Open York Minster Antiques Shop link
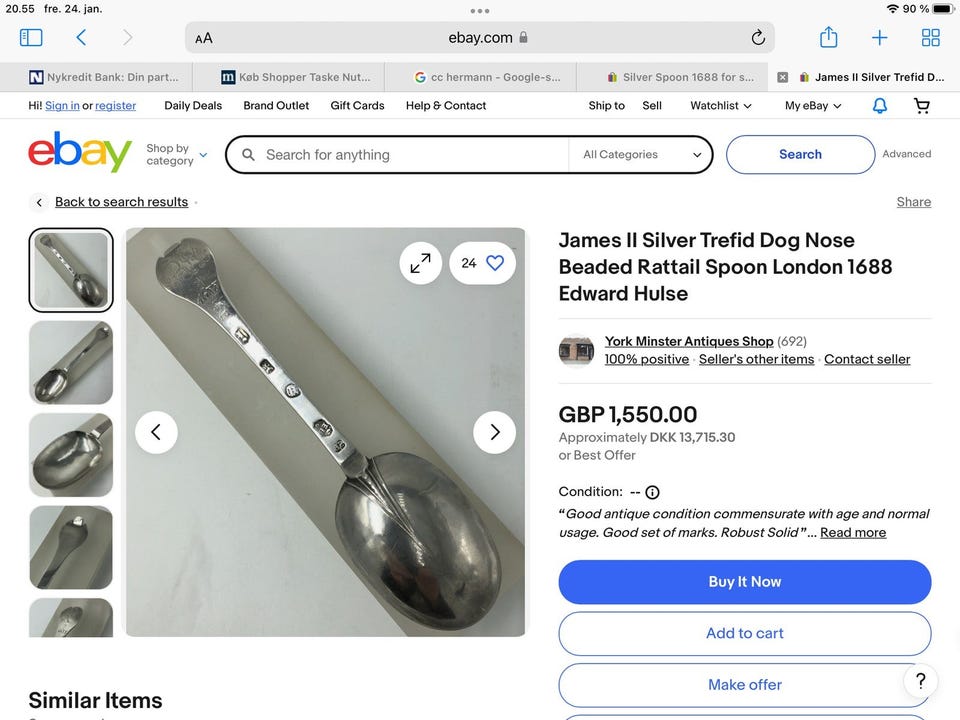 pyautogui.click(x=689, y=341)
